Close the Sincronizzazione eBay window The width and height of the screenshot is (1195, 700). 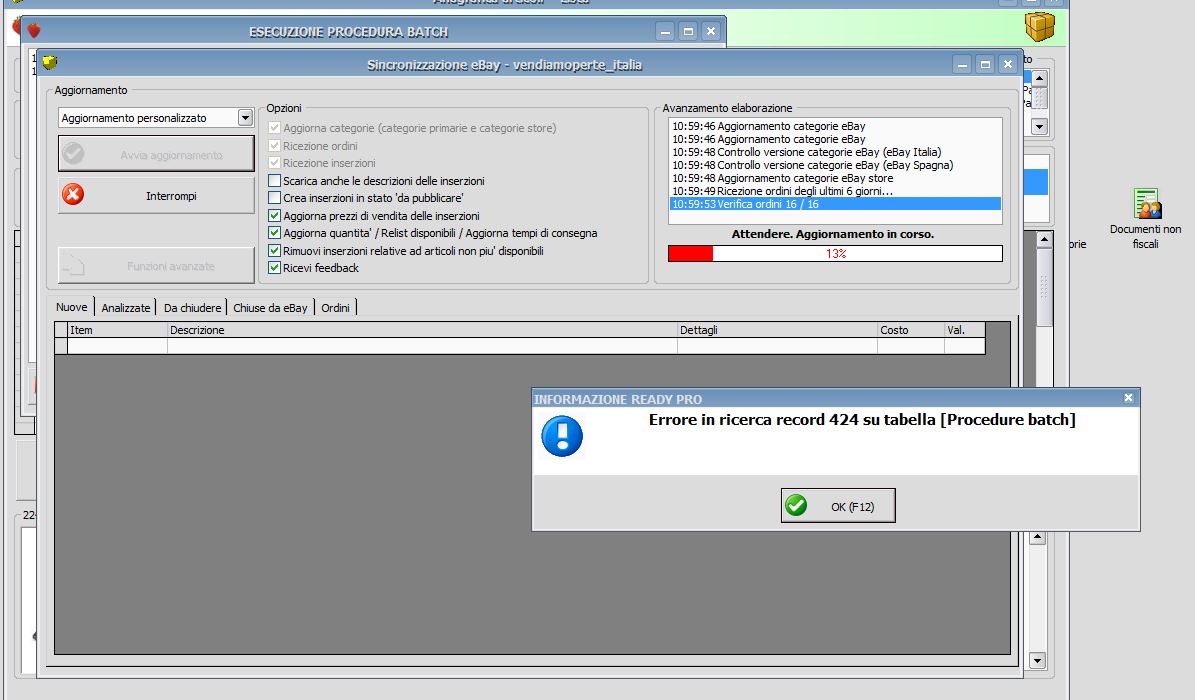point(1008,65)
